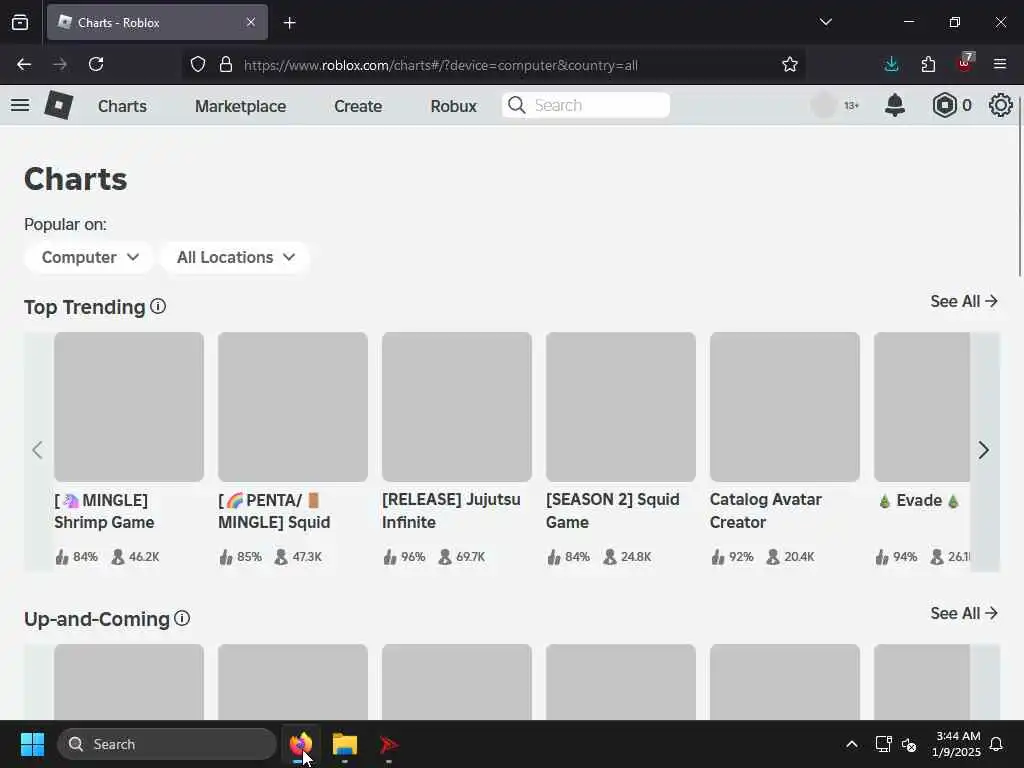Open File Explorer from the taskbar

345,744
